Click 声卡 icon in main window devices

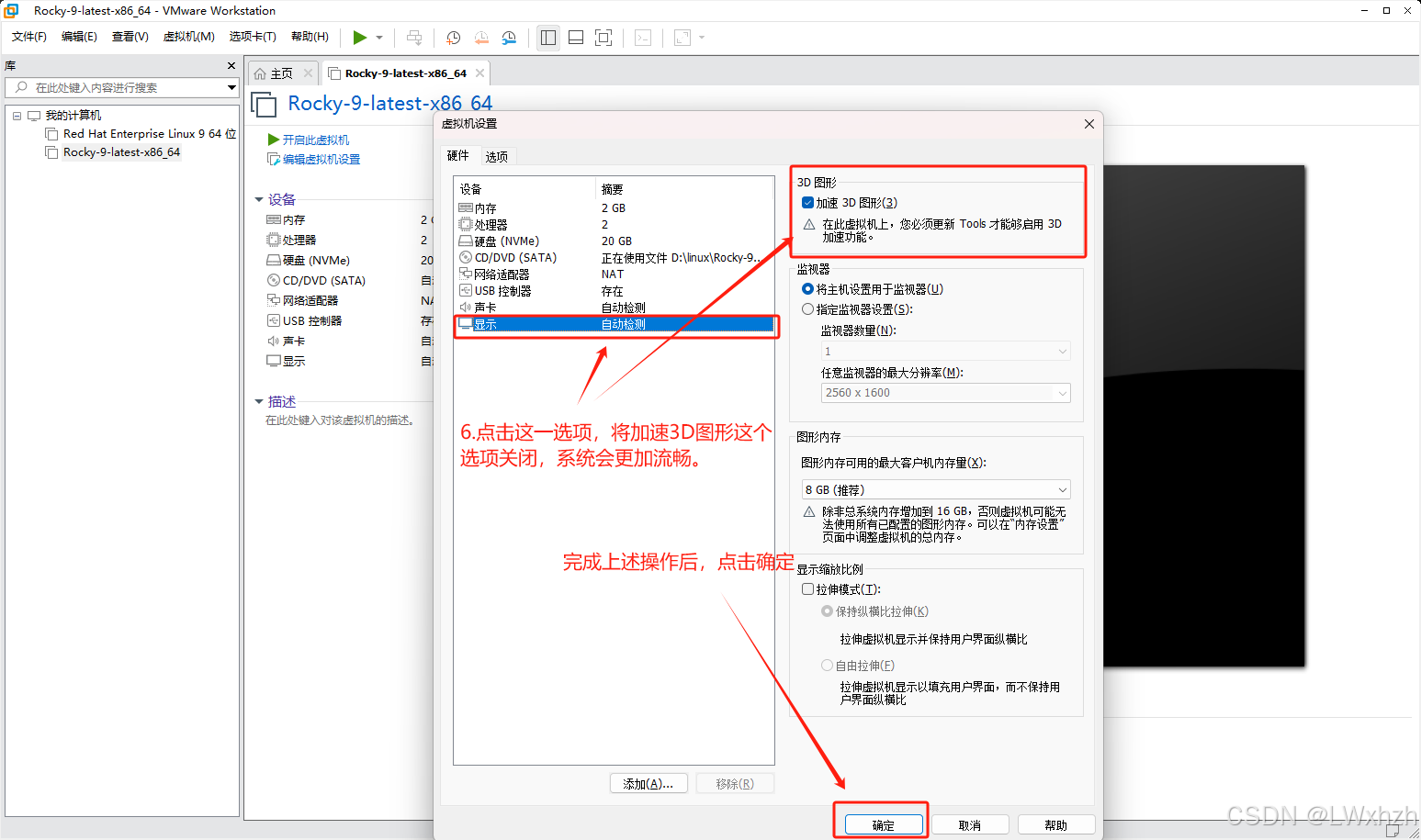coord(273,341)
